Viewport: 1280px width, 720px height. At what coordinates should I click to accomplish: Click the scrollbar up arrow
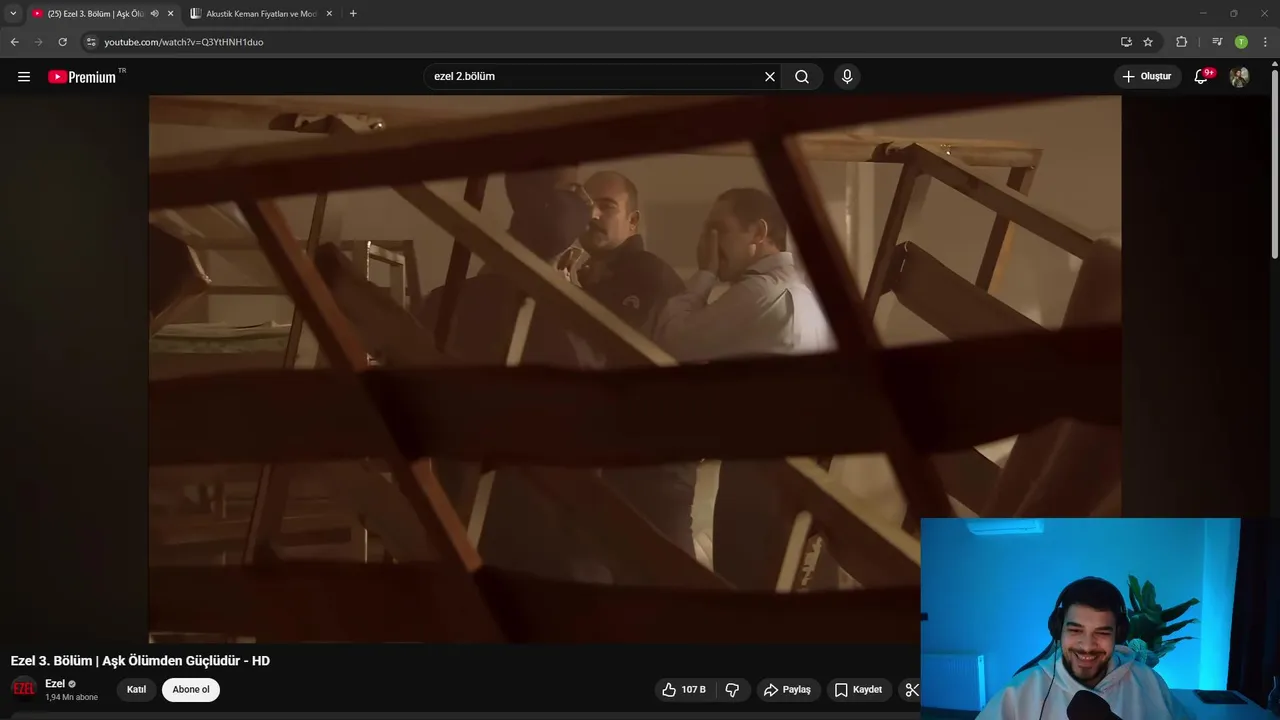click(x=1275, y=63)
